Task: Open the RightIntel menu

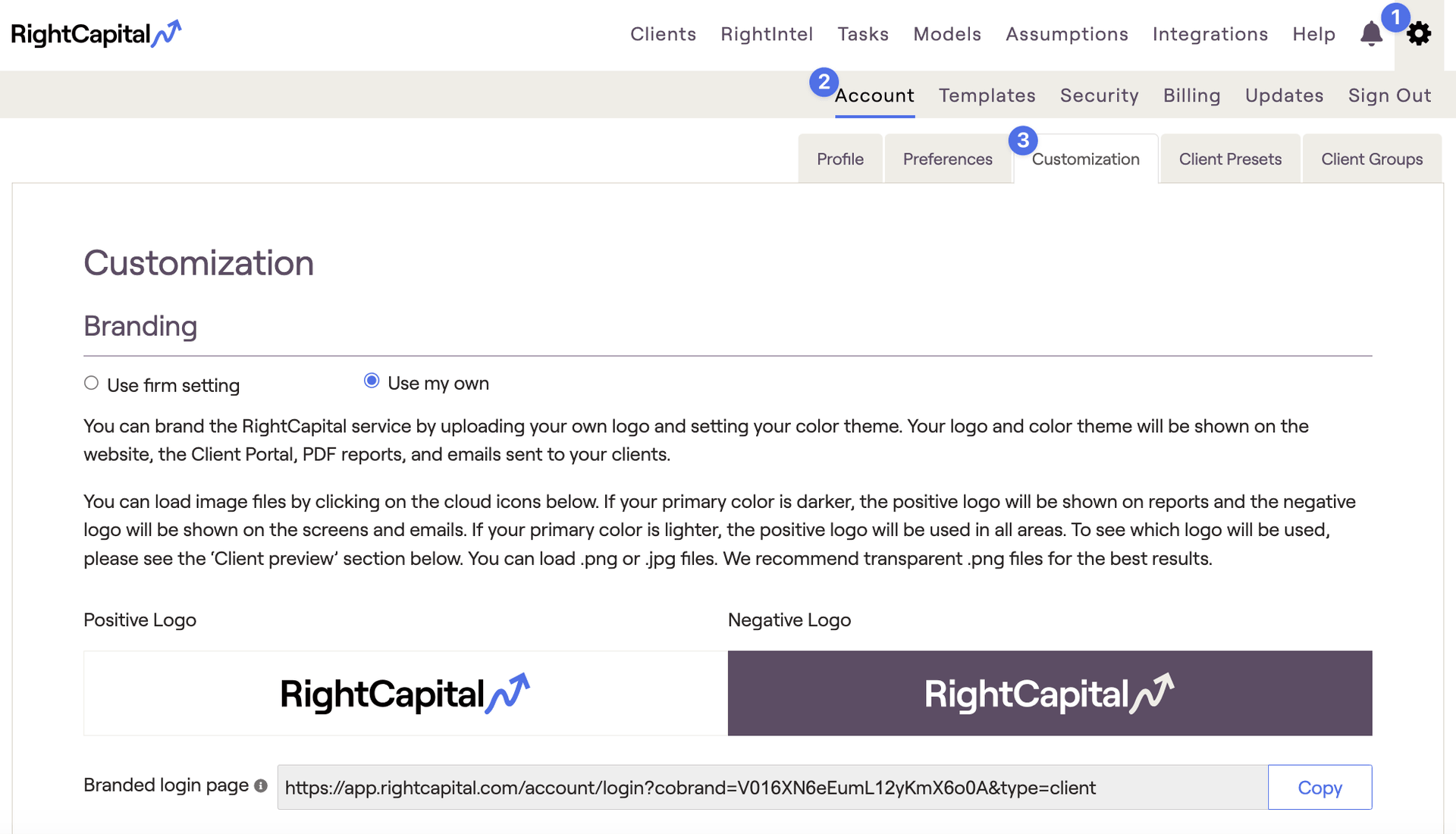Action: (x=767, y=34)
